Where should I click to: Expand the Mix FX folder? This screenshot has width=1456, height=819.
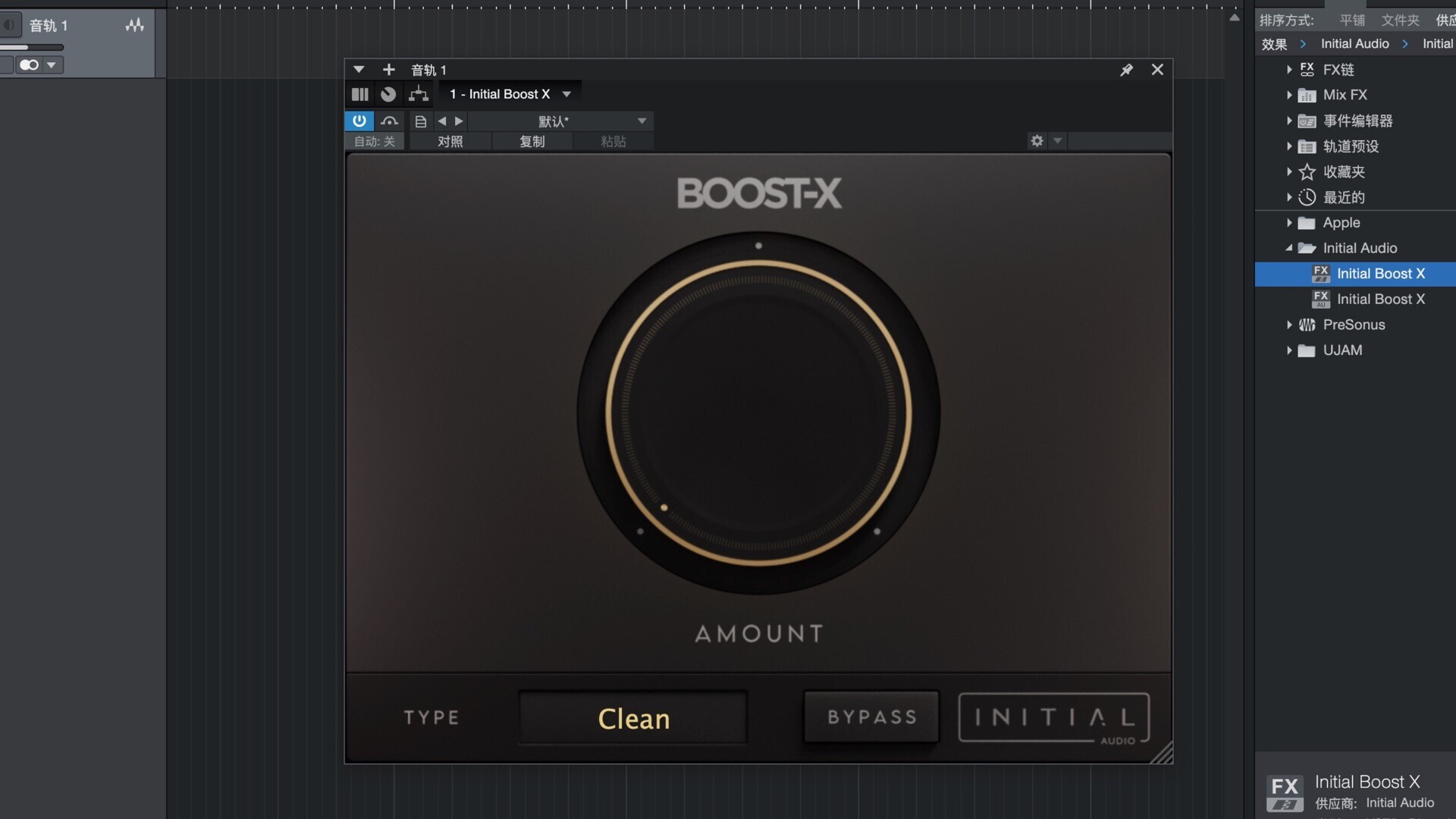tap(1289, 95)
